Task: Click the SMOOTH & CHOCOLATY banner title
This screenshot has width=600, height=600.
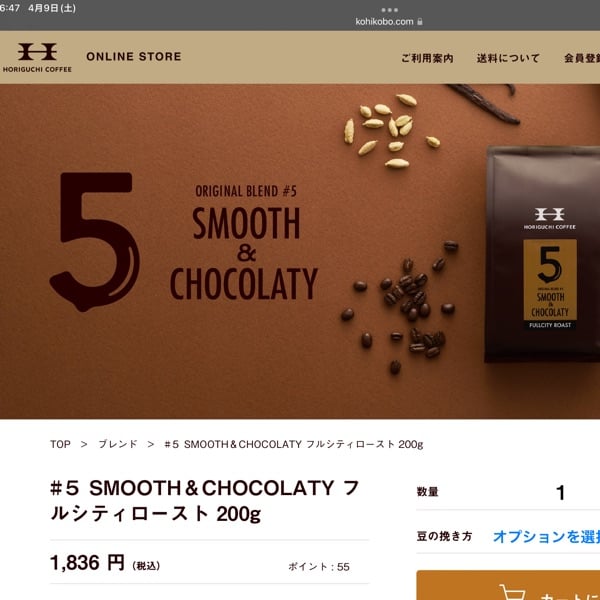Action: (x=244, y=253)
